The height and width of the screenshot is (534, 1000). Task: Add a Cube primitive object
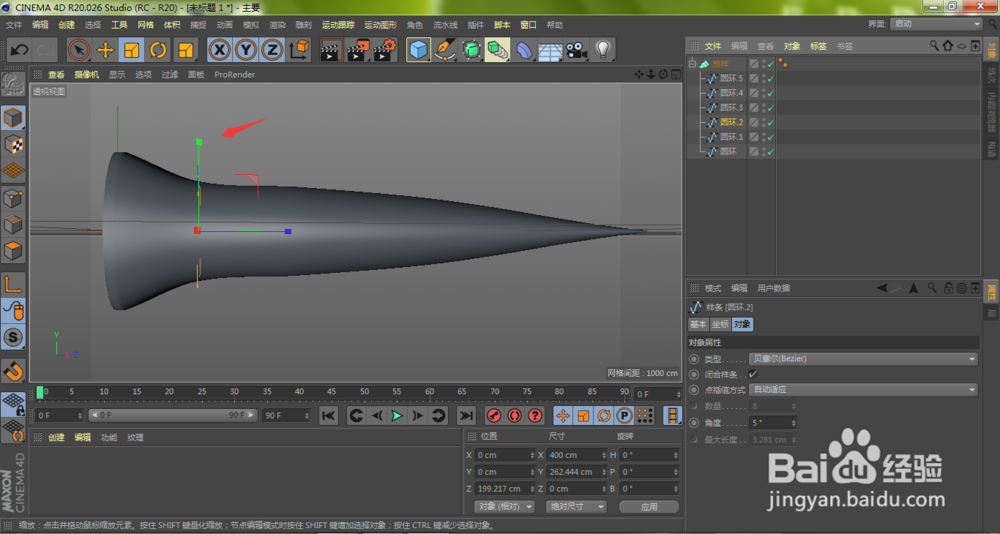[418, 50]
